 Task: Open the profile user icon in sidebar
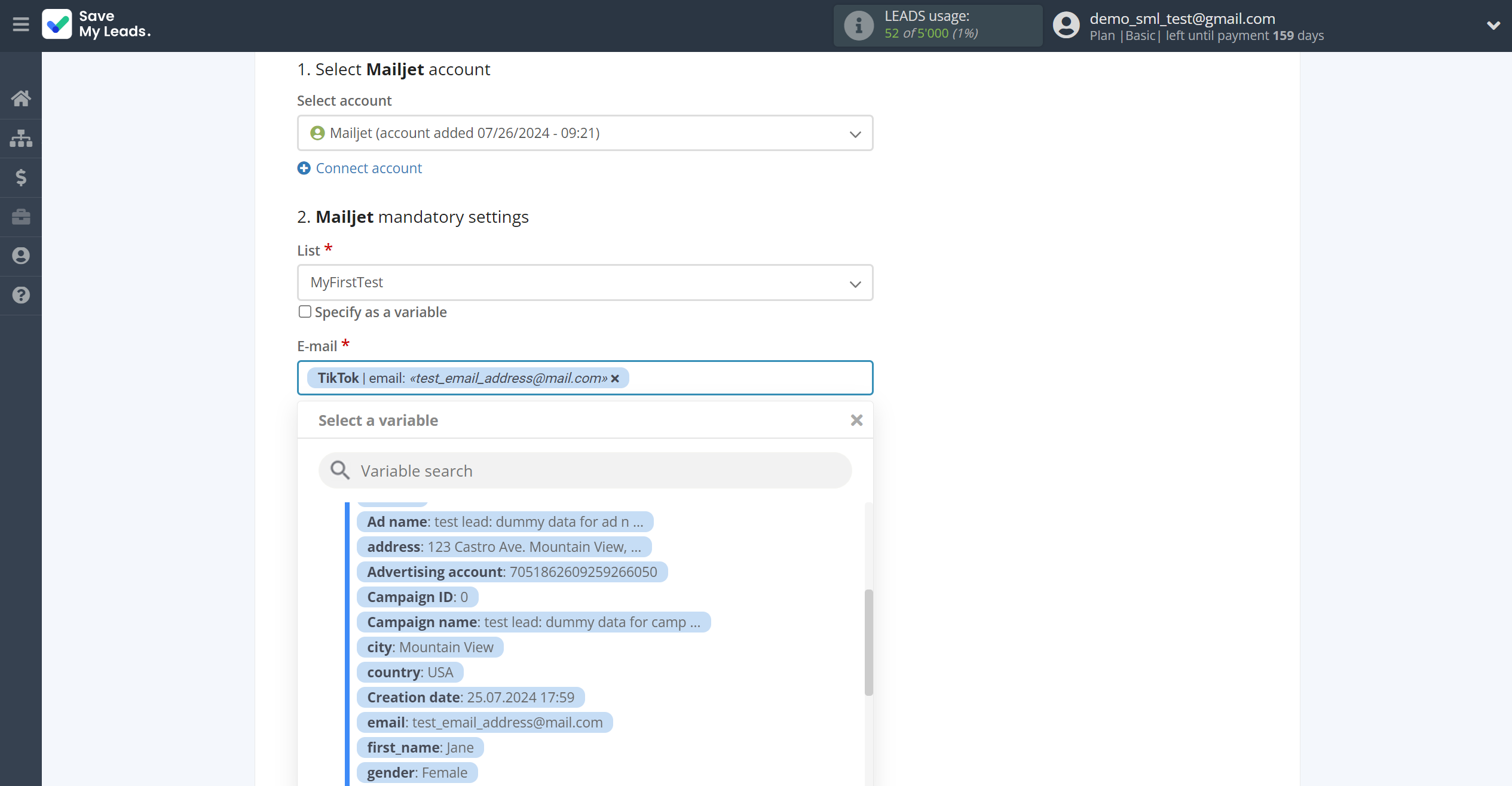tap(21, 256)
